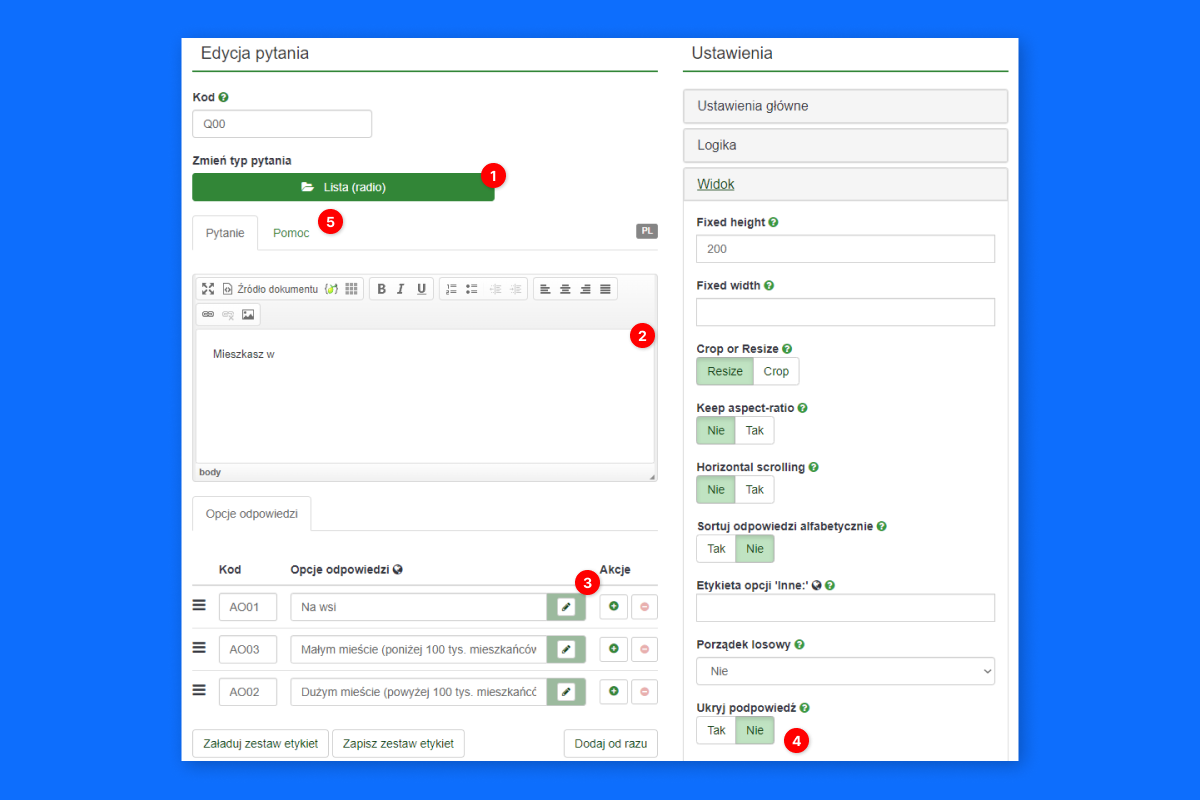Insert an image using the image icon

click(248, 314)
